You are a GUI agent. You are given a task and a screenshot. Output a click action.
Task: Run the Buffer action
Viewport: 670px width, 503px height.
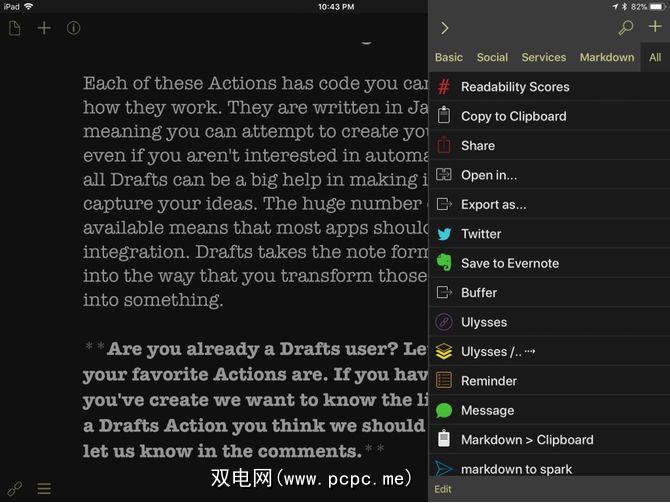[549, 292]
